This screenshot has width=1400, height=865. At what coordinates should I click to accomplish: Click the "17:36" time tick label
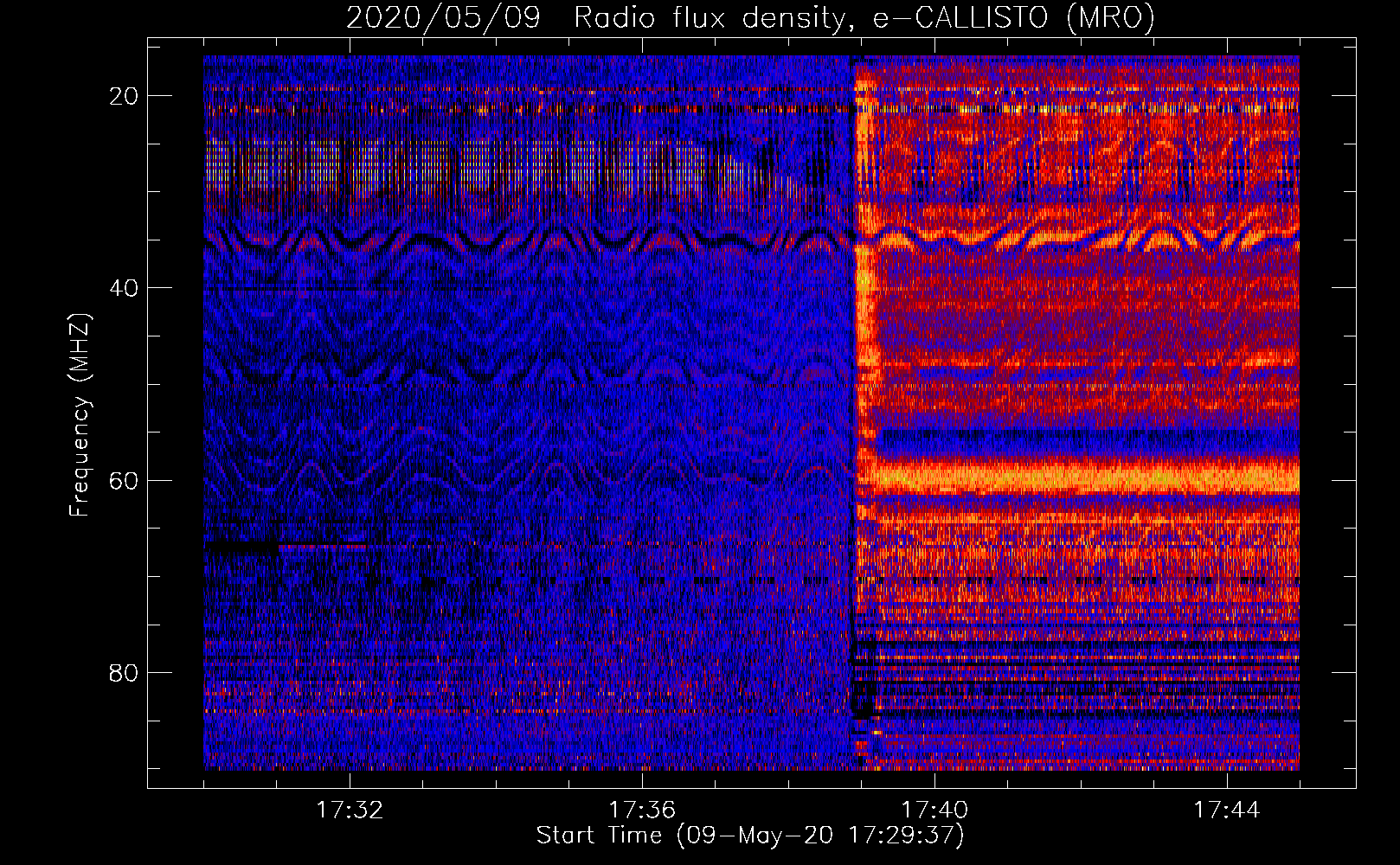coord(642,811)
